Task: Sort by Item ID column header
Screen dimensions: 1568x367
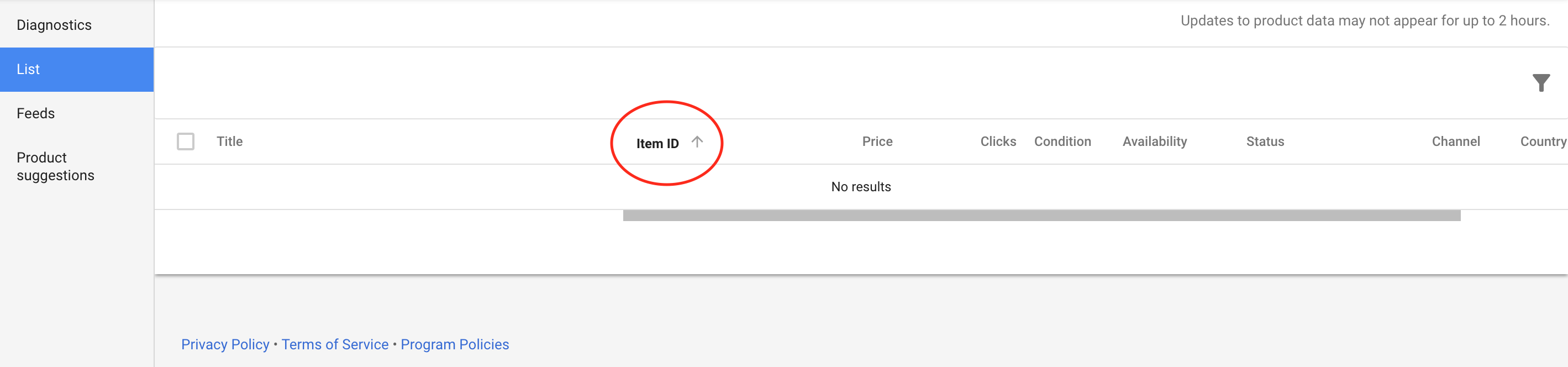Action: pos(657,143)
